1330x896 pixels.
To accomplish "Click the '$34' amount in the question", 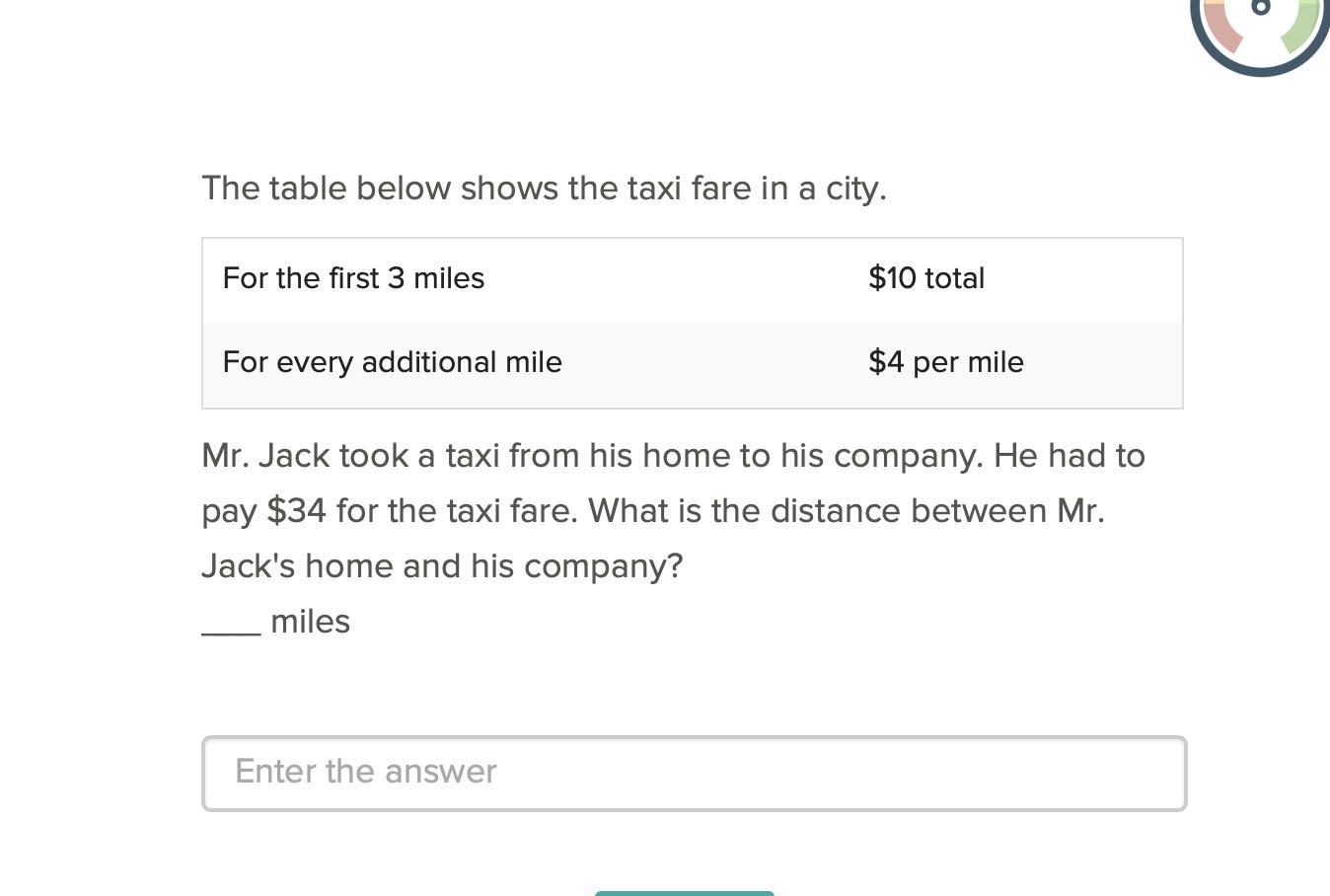I will tap(296, 511).
